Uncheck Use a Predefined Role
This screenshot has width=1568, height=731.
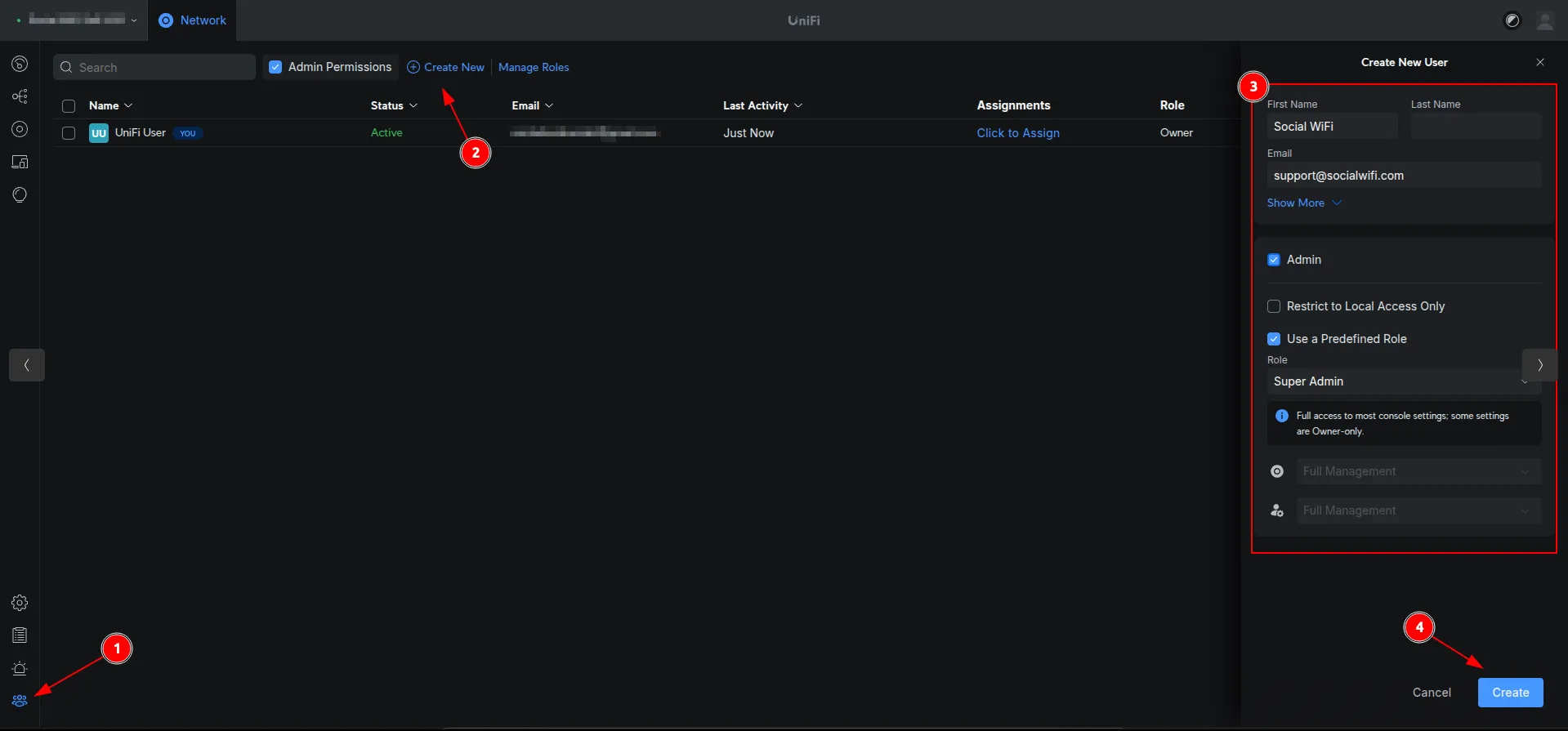click(x=1274, y=339)
